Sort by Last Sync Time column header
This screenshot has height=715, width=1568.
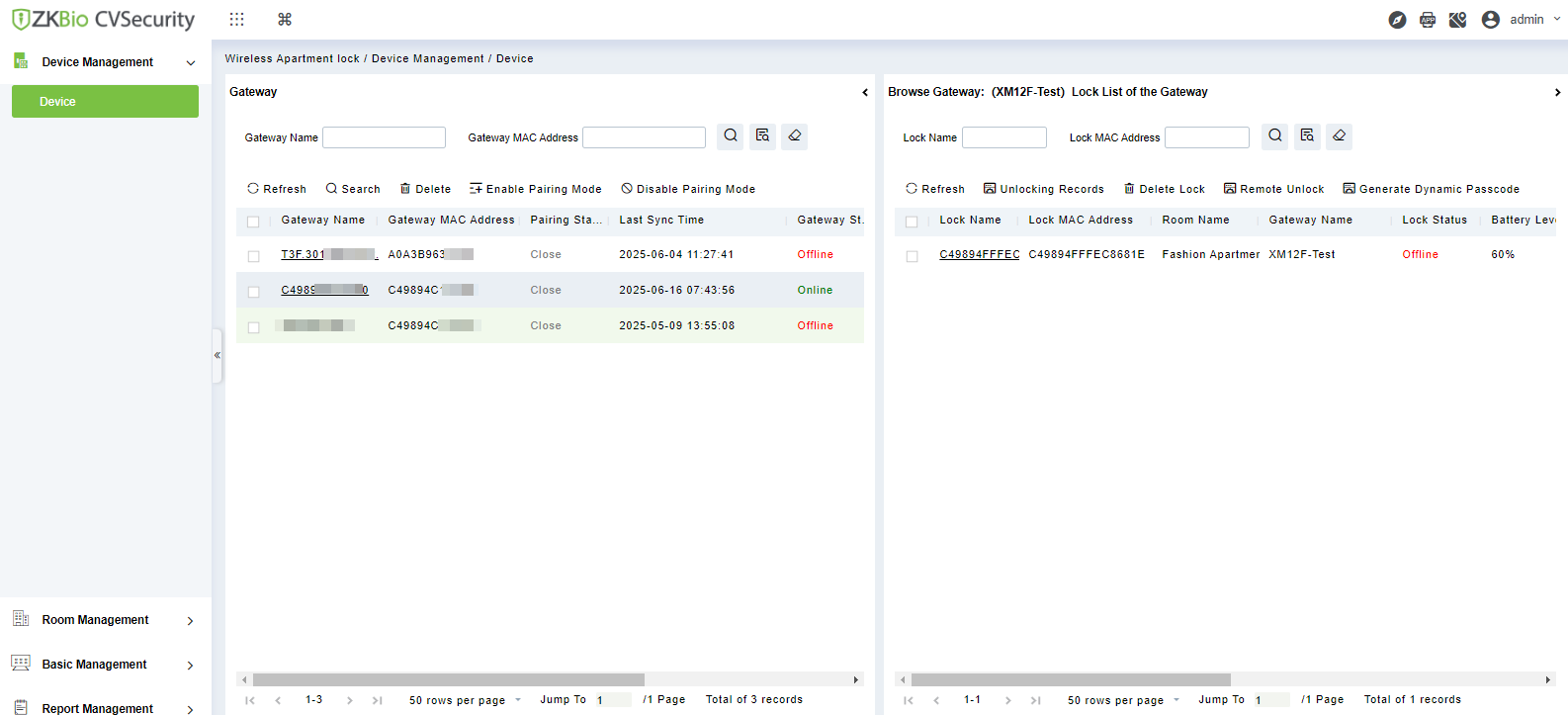pyautogui.click(x=661, y=220)
